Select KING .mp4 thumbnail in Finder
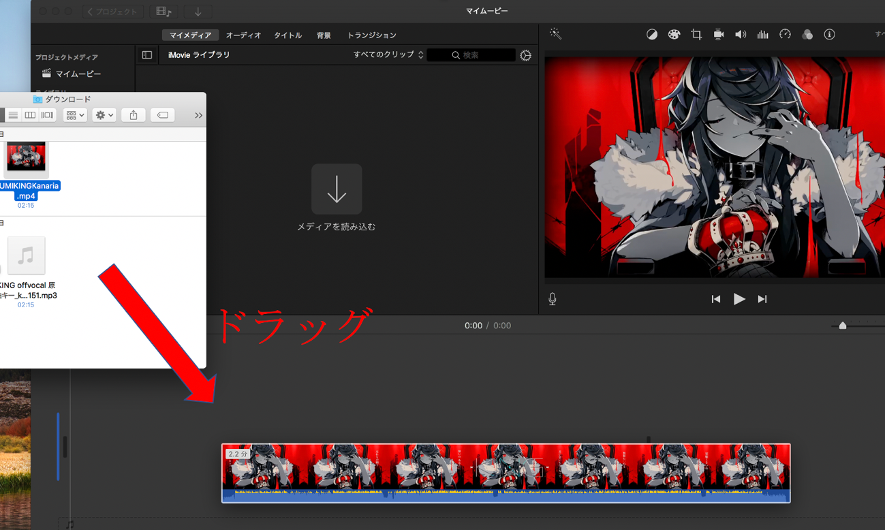 tap(25, 158)
